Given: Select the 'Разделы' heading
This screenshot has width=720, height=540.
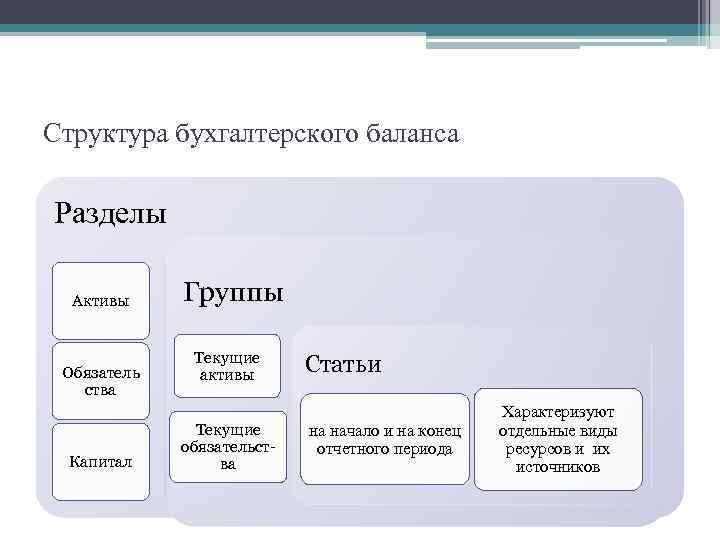Looking at the screenshot, I should click(110, 214).
